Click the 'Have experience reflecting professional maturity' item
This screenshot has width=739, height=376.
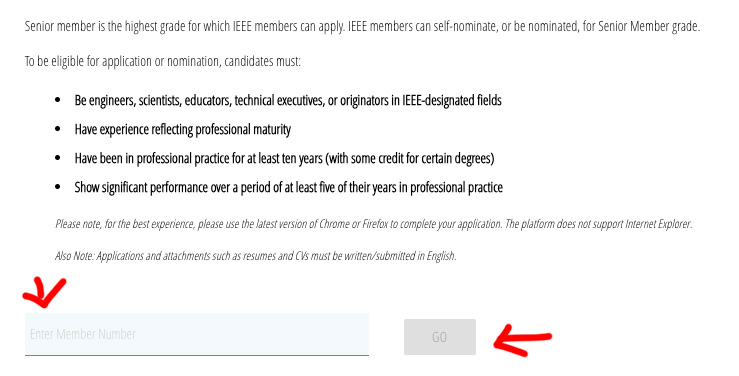[x=183, y=130]
